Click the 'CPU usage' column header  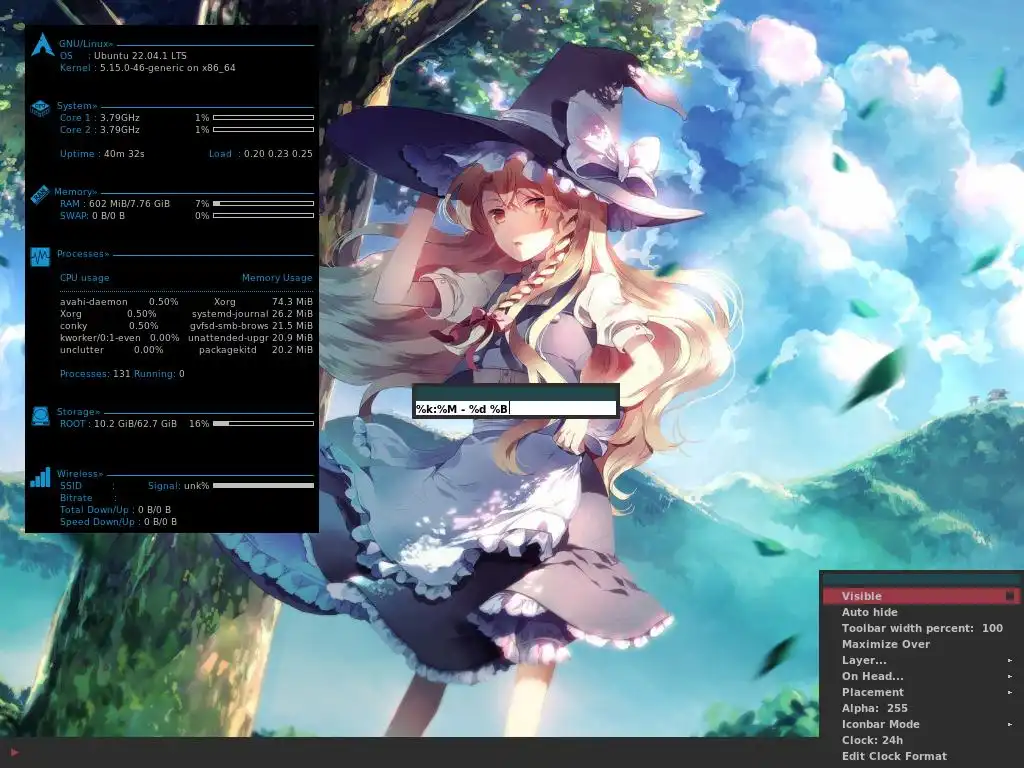[84, 278]
